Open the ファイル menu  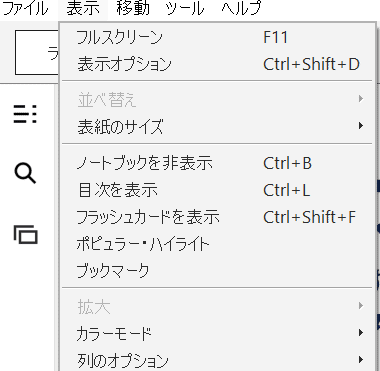(25, 8)
